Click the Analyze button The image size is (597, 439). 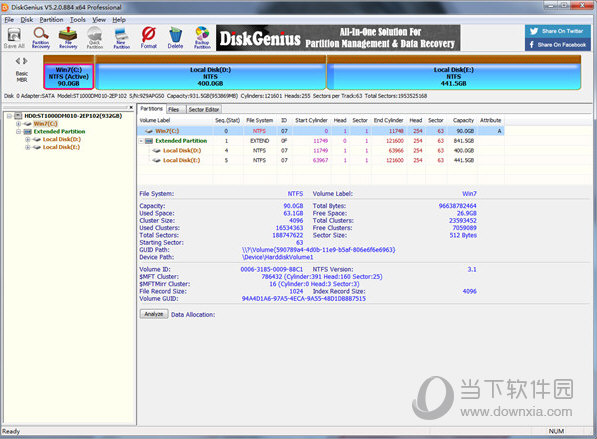pyautogui.click(x=154, y=314)
